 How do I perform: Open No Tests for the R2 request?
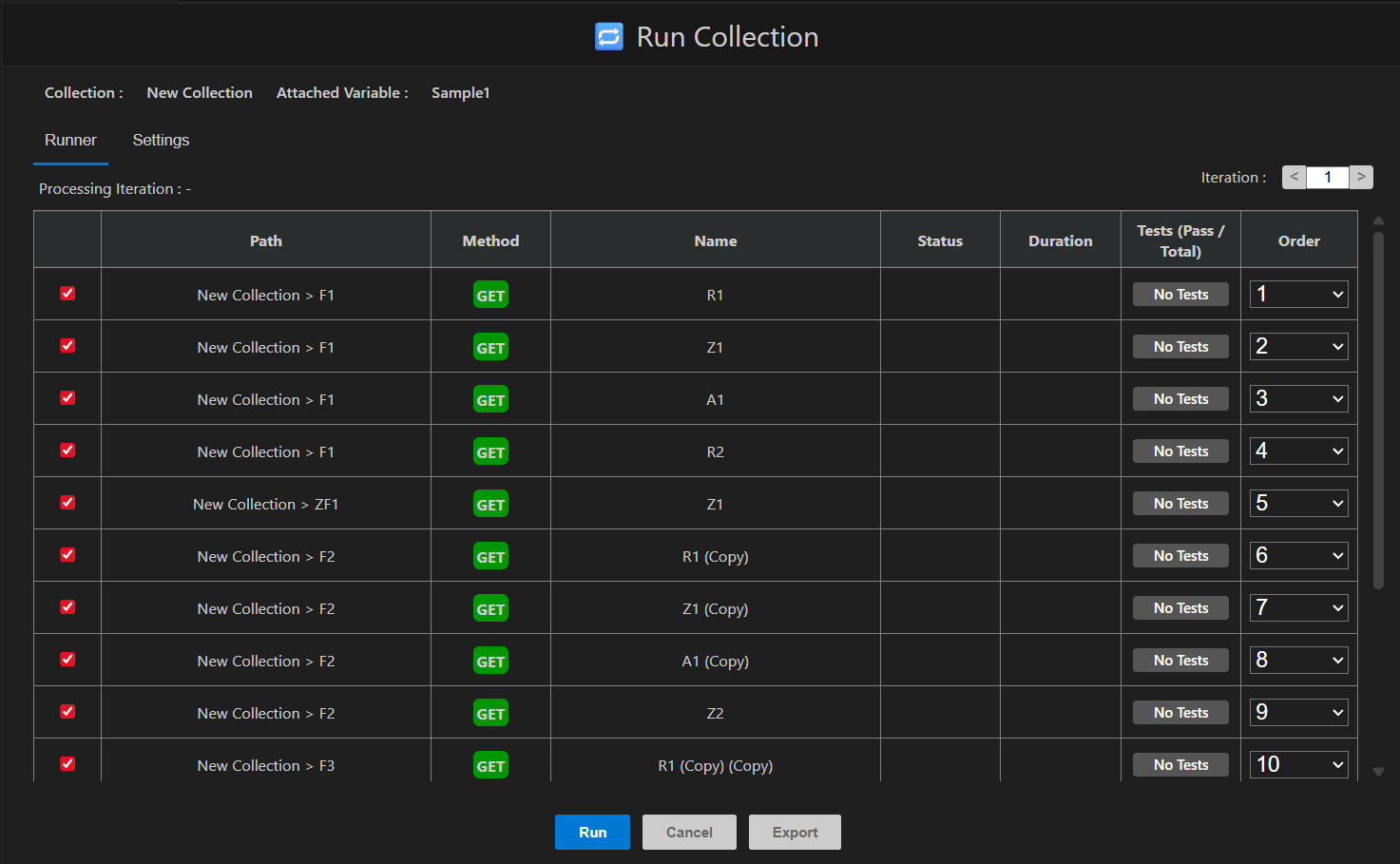[1180, 451]
